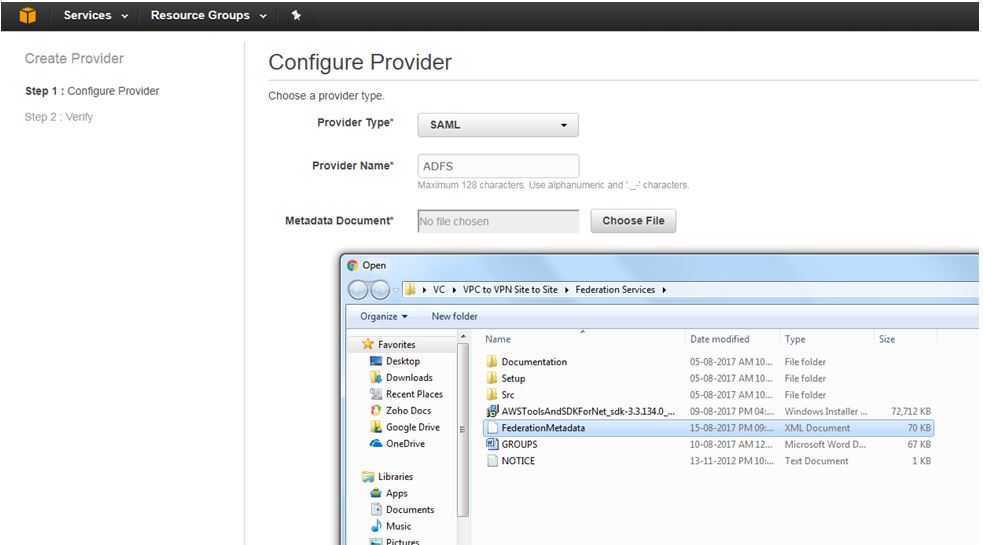
Task: Select the GROUPS Word document
Action: 519,444
